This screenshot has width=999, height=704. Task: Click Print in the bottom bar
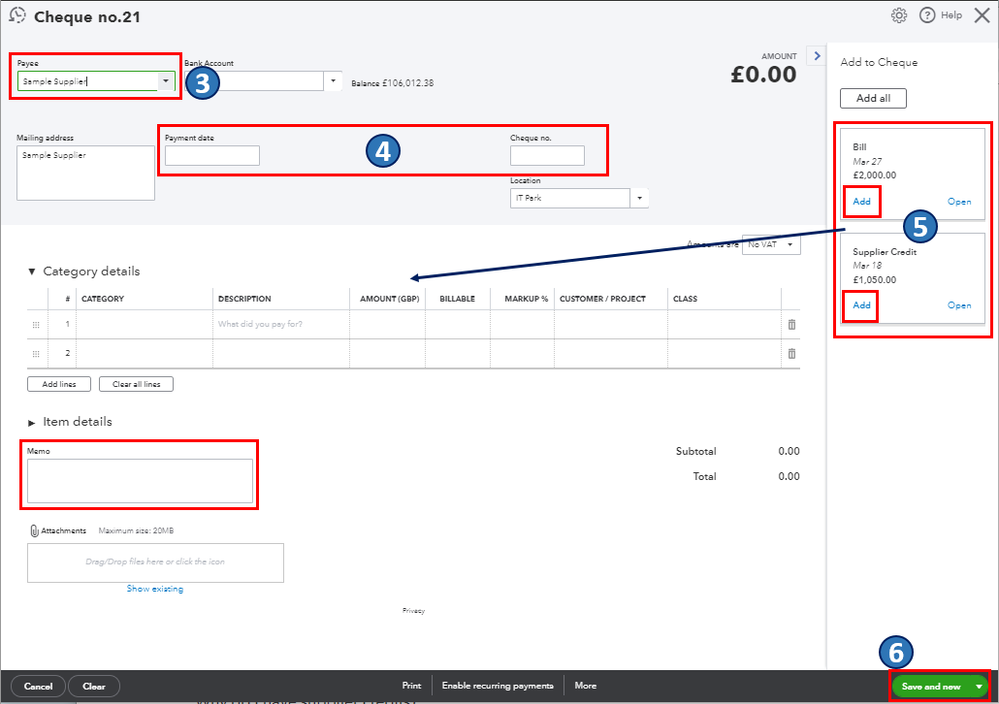pos(412,686)
